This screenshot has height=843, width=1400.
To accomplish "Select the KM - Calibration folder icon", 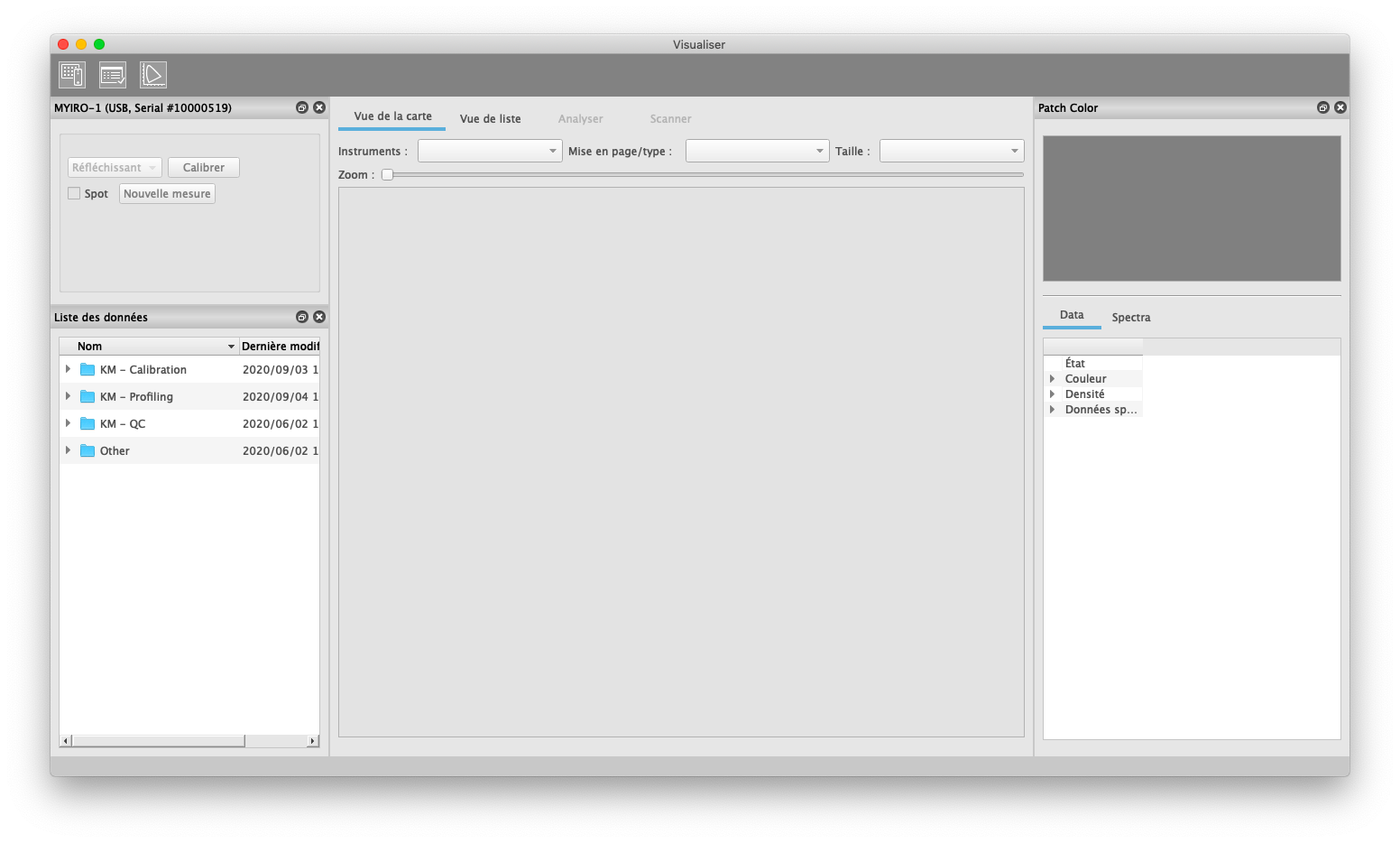I will coord(87,369).
